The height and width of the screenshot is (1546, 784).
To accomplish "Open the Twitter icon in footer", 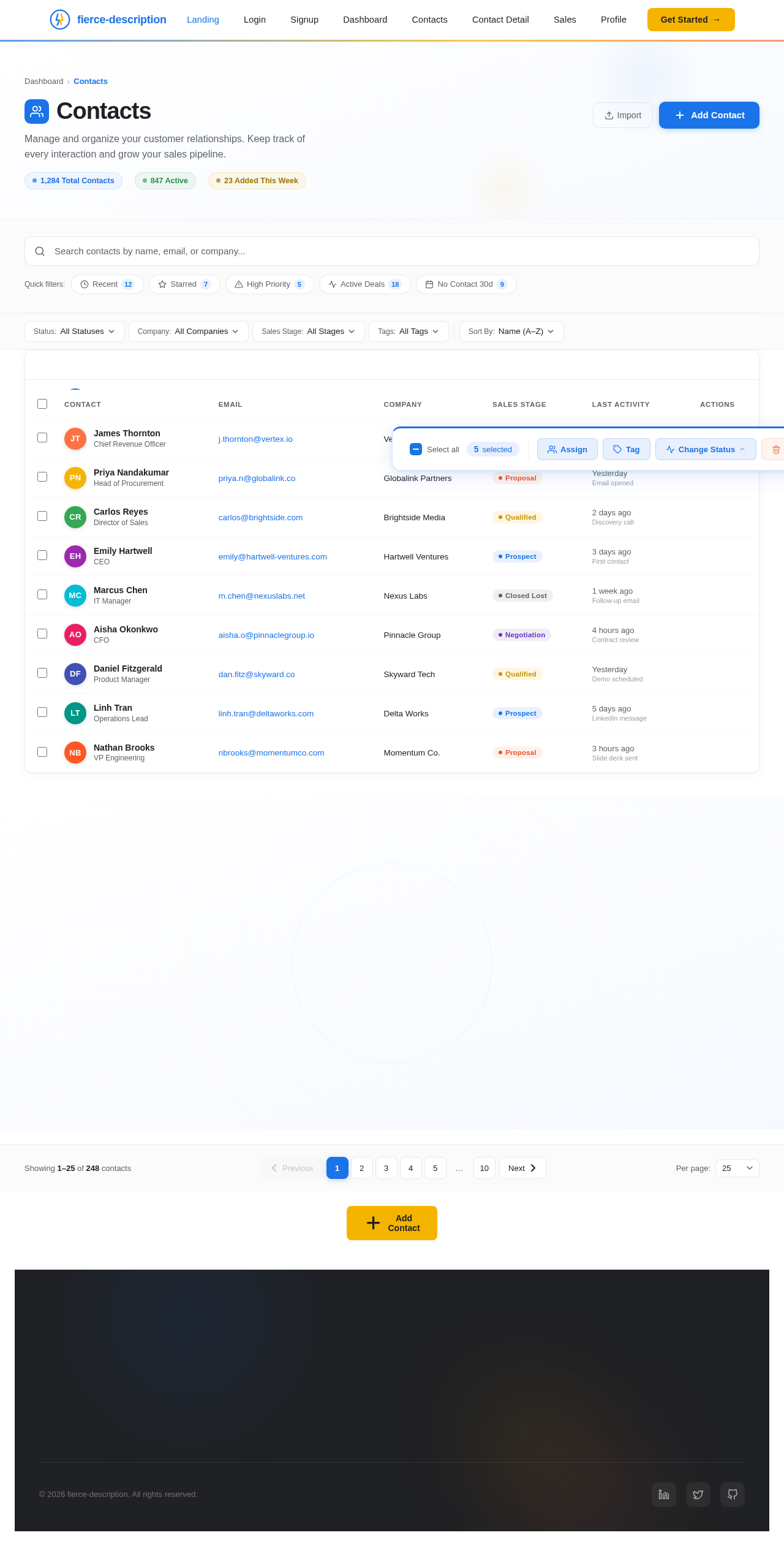I will point(698,1495).
